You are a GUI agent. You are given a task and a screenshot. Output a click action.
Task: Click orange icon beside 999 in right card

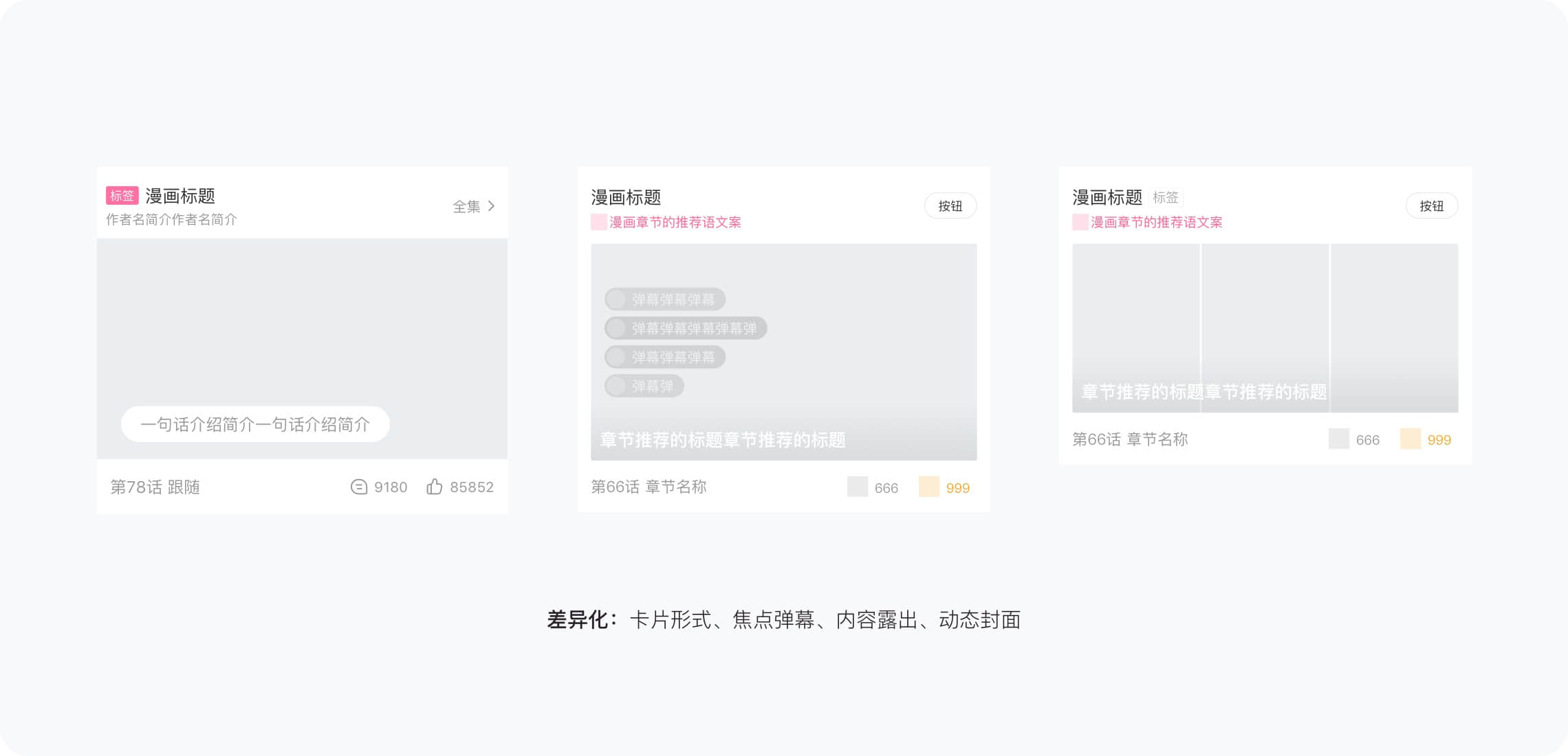click(1410, 439)
